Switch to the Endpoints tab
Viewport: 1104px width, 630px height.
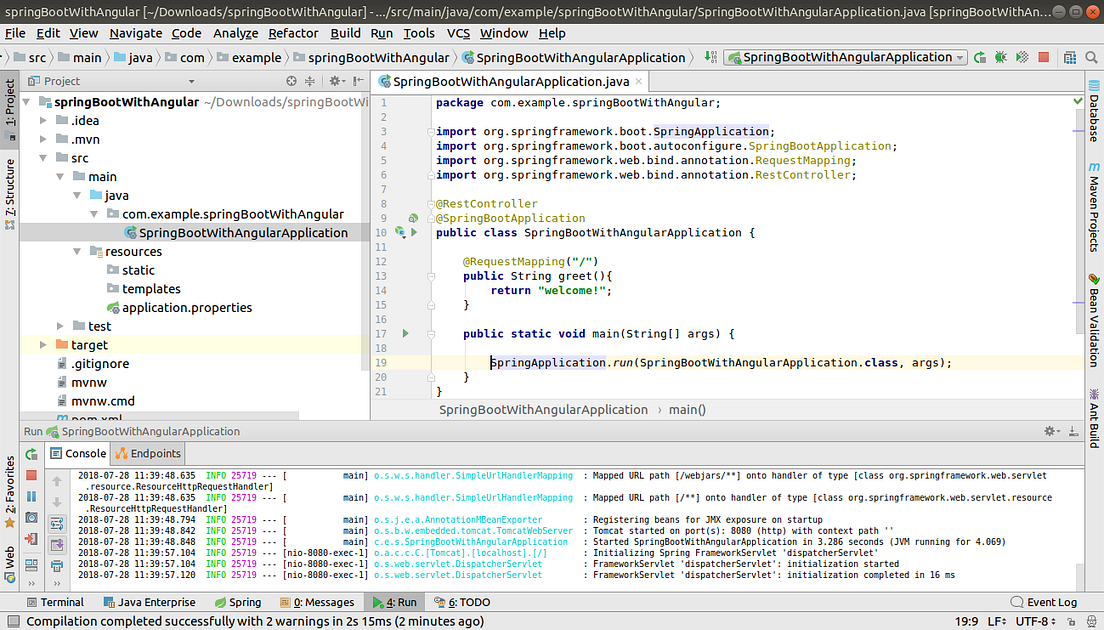(148, 454)
